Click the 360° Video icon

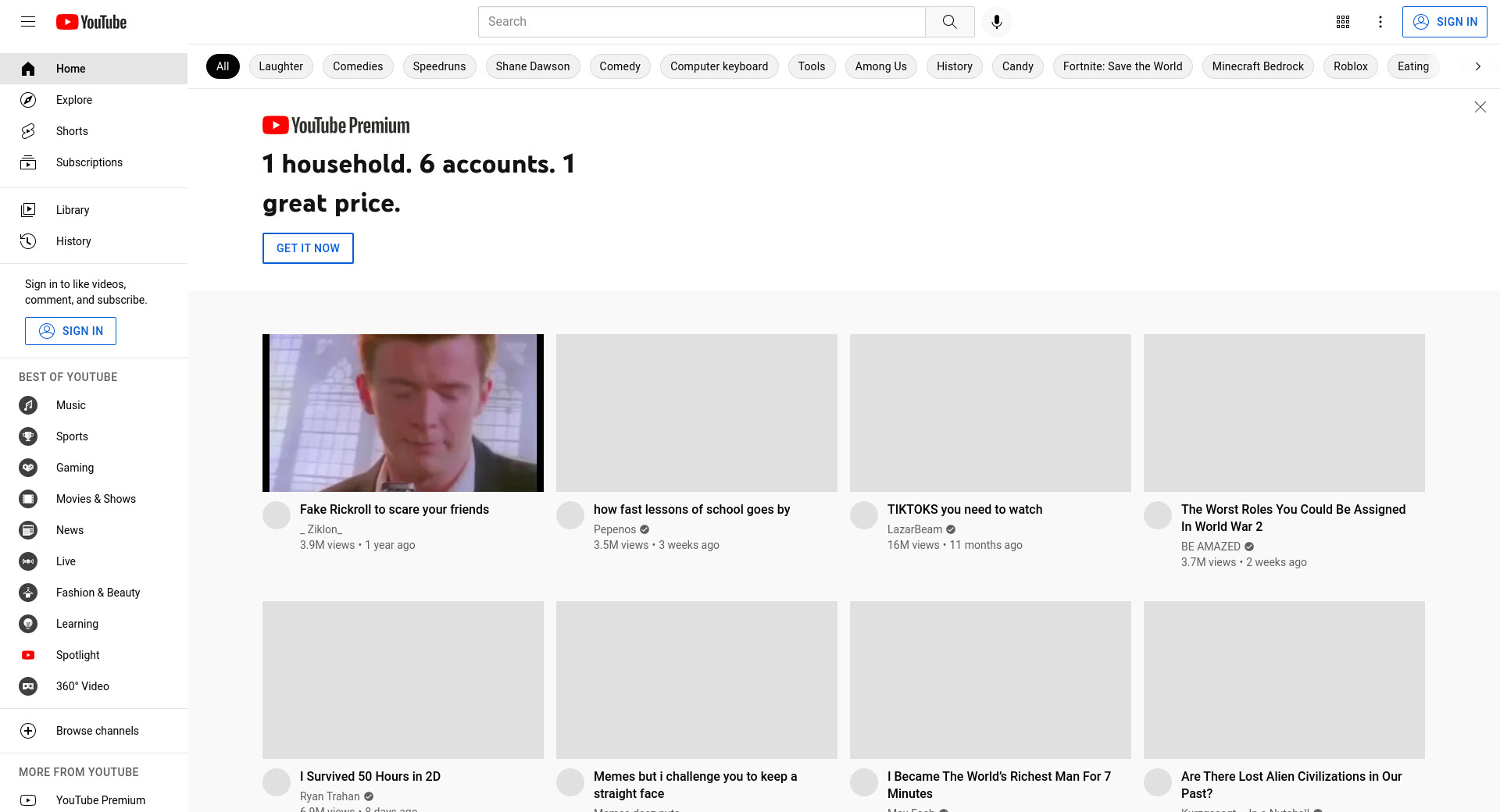28,686
